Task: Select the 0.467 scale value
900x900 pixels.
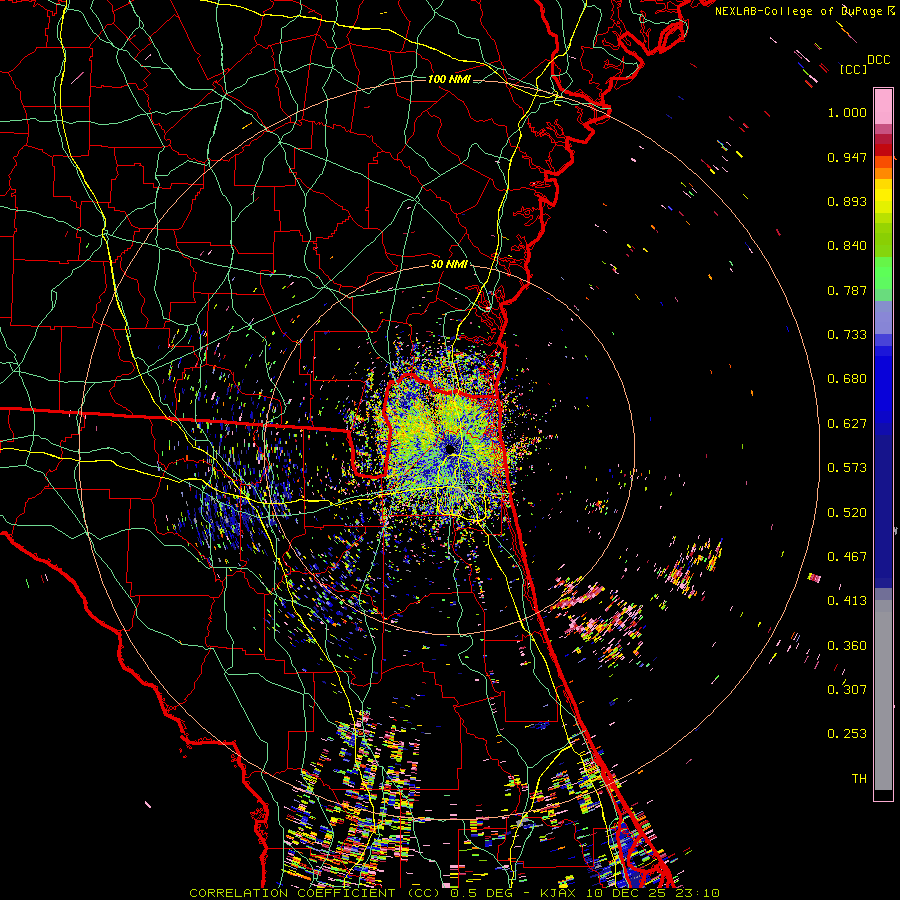Action: pyautogui.click(x=847, y=557)
